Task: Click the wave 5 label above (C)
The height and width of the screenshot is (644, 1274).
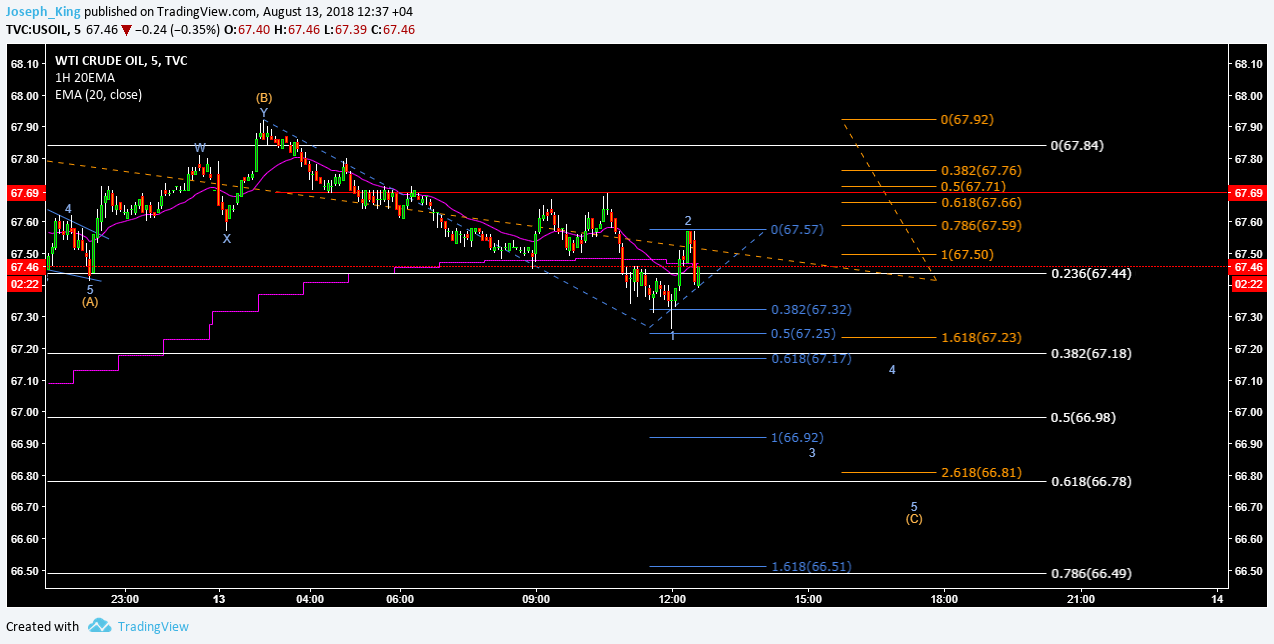Action: [914, 506]
